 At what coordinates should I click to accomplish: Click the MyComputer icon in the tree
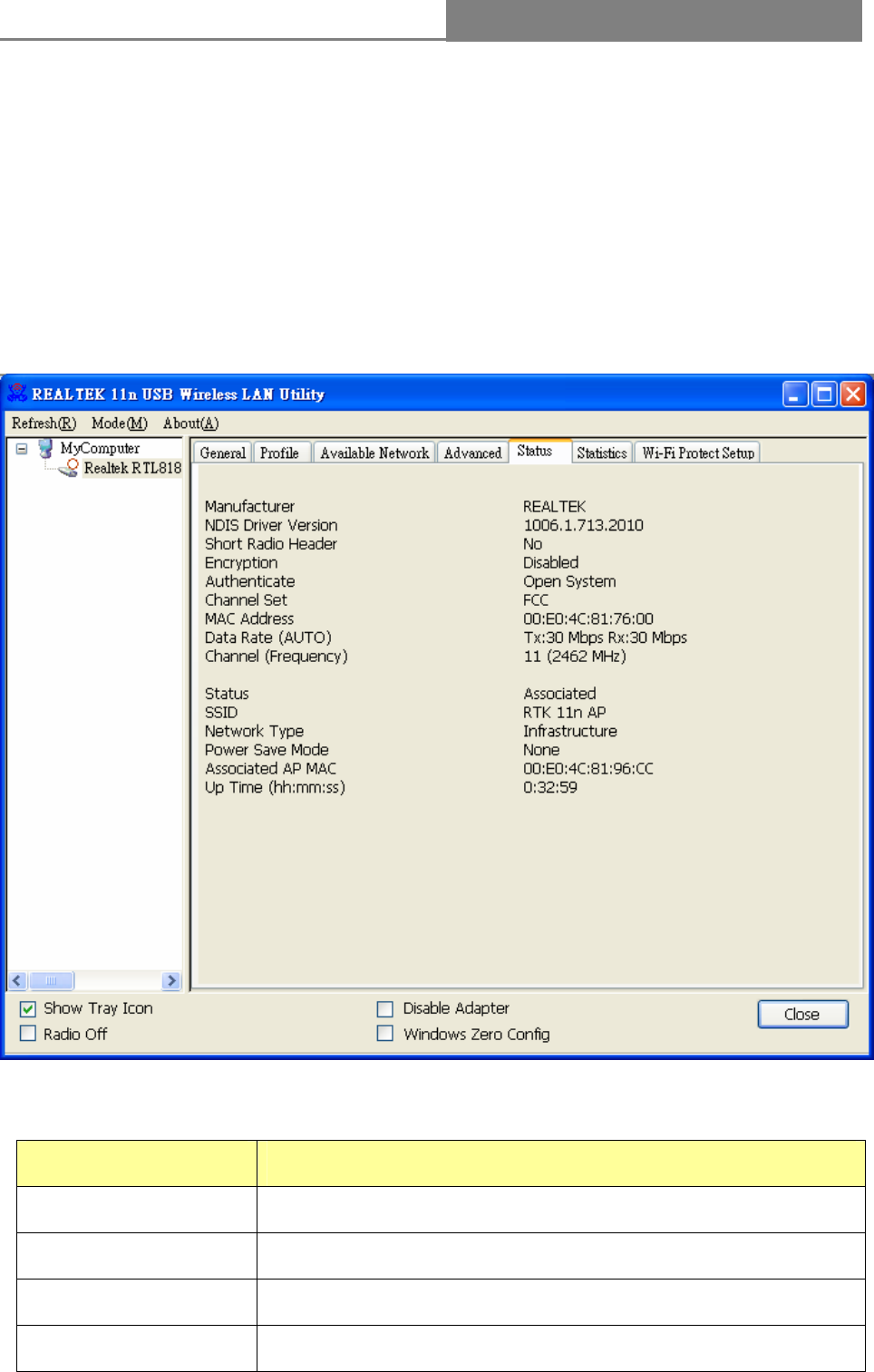pos(45,447)
